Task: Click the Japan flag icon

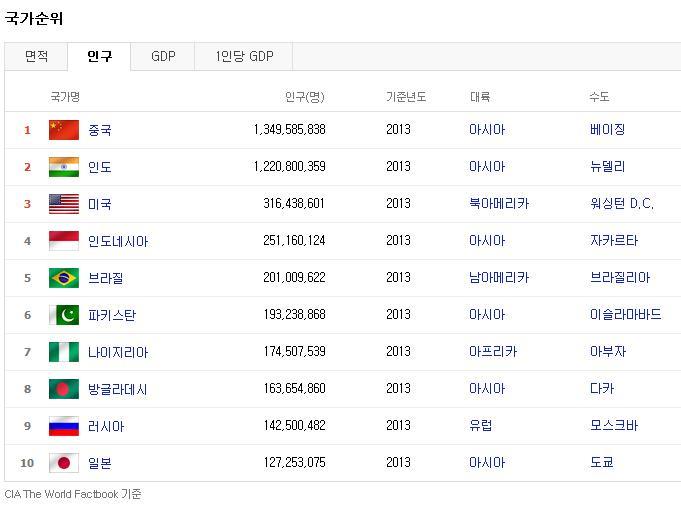Action: coord(64,463)
